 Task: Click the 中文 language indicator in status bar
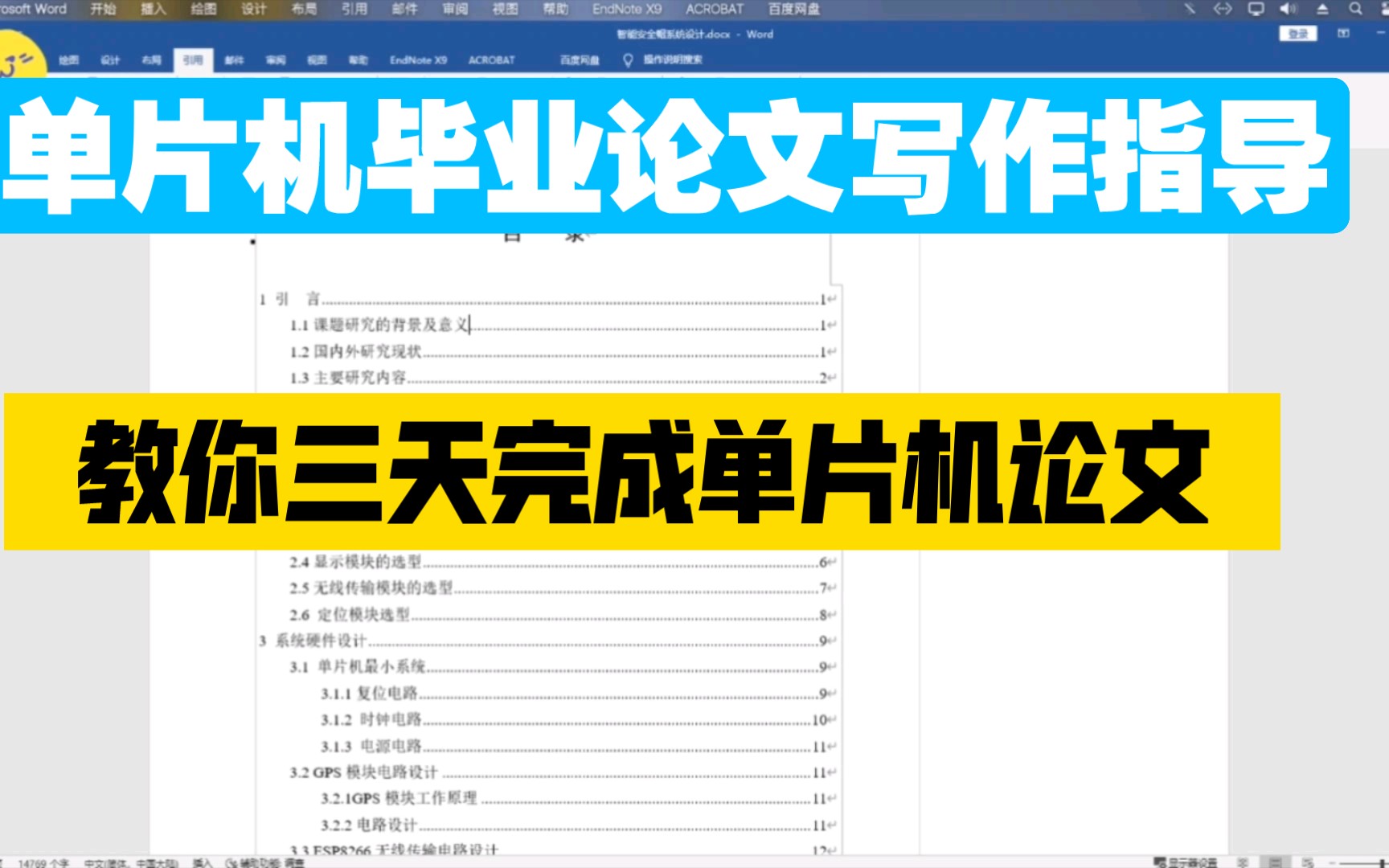coord(131,862)
